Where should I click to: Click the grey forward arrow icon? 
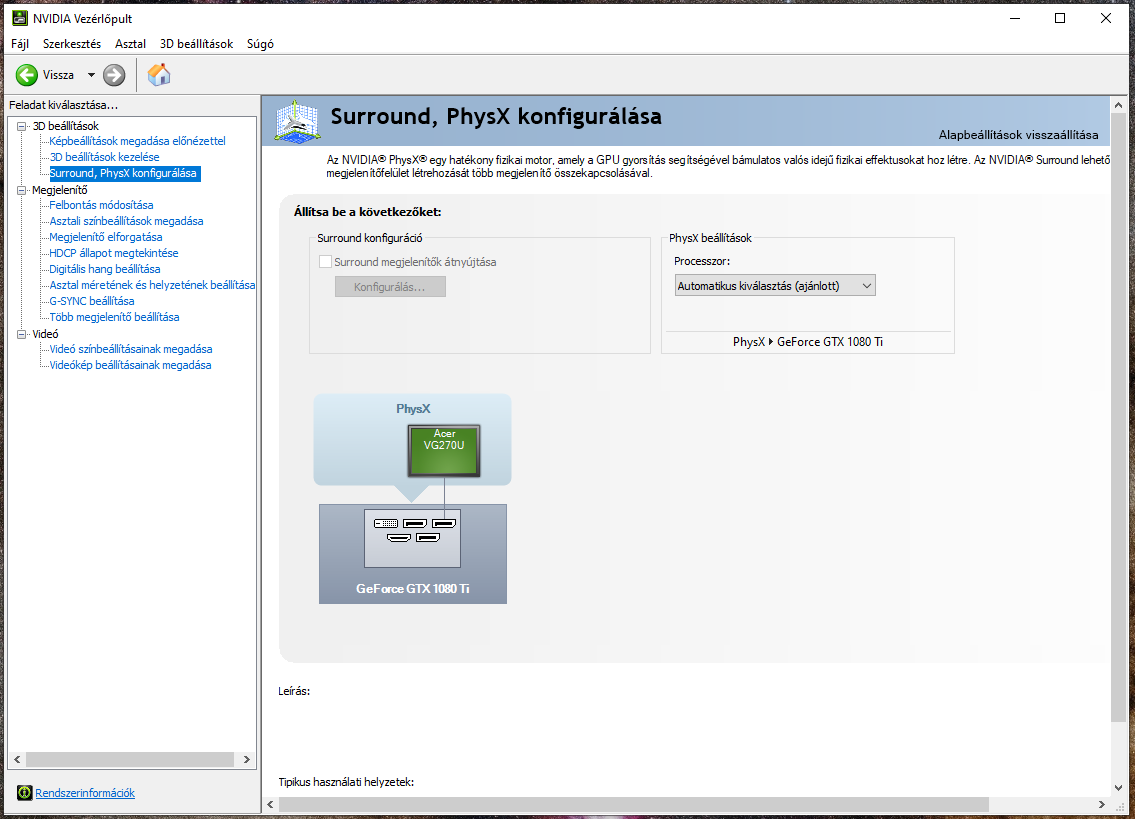[x=114, y=75]
